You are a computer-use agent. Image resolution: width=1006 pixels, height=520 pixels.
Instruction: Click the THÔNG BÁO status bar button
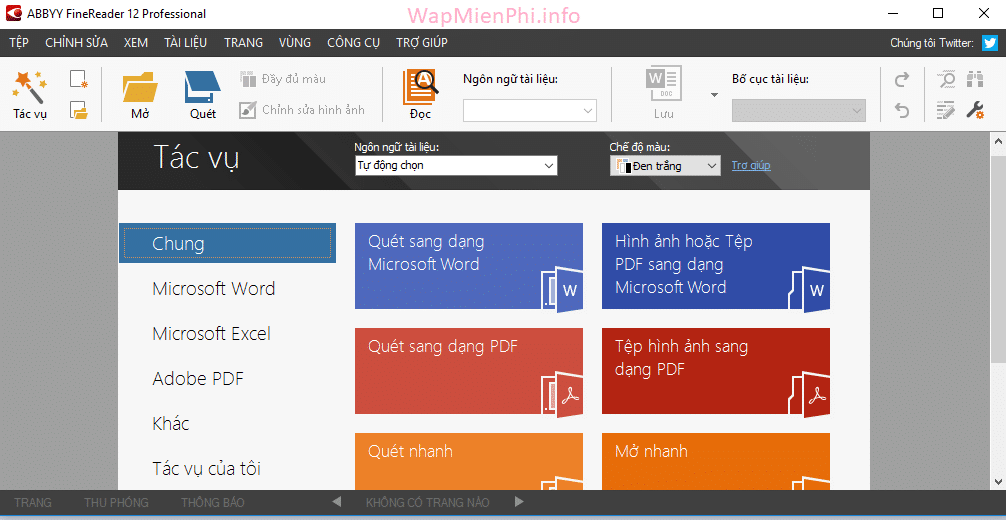[x=213, y=502]
